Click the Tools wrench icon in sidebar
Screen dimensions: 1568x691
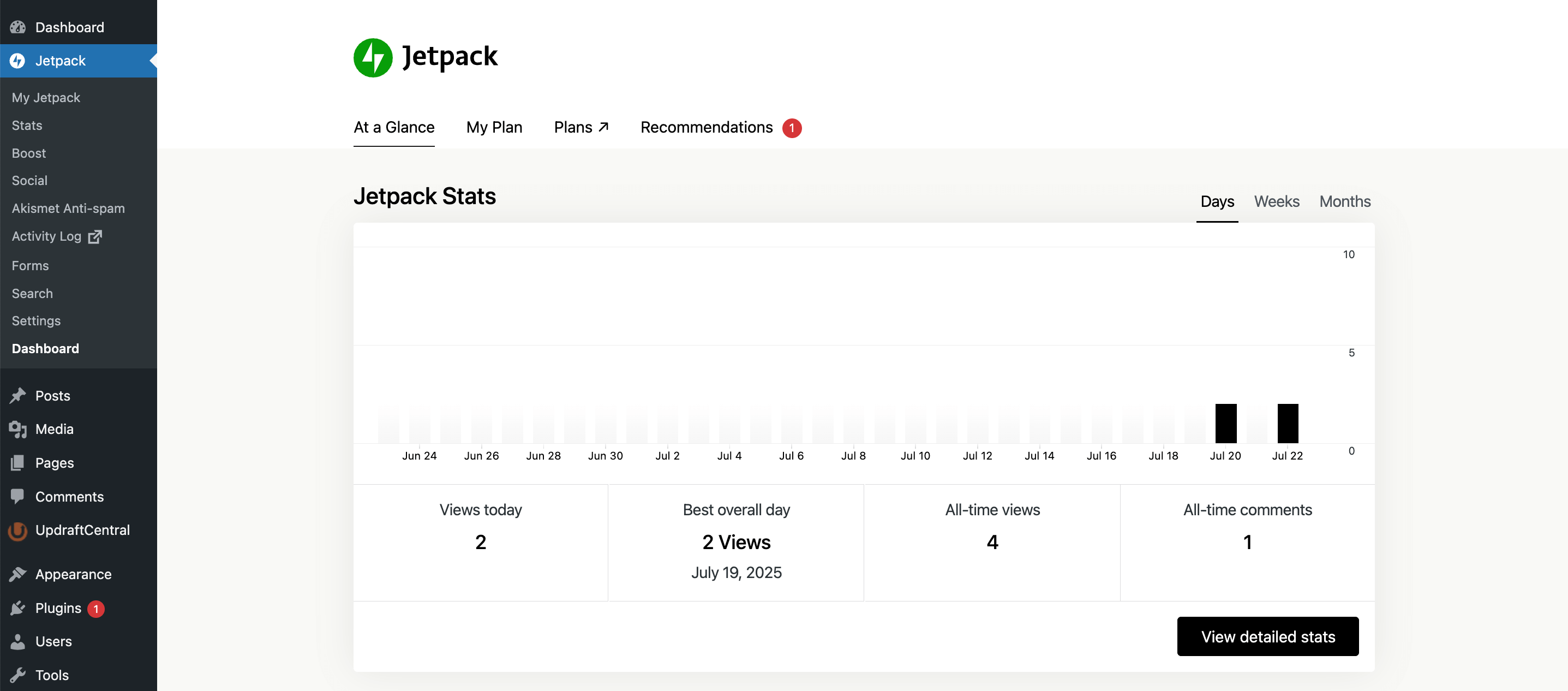click(x=17, y=675)
